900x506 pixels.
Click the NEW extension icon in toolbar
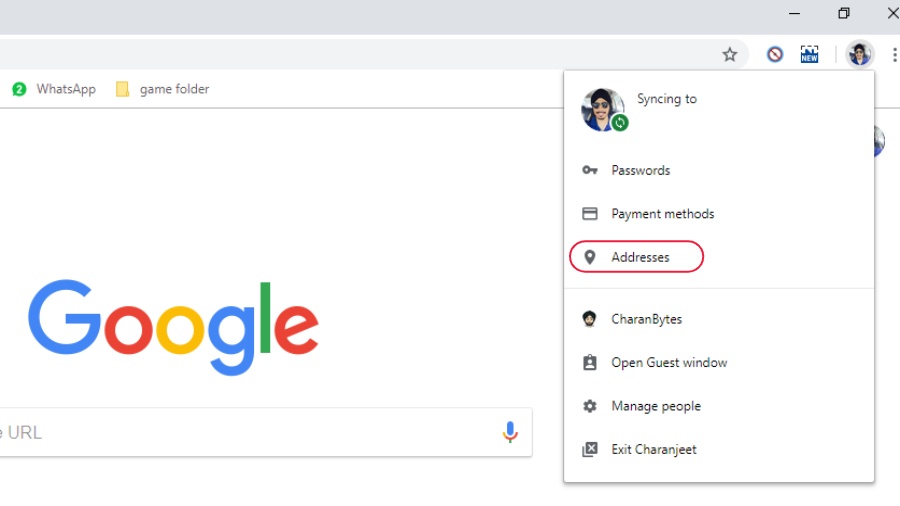(x=809, y=55)
